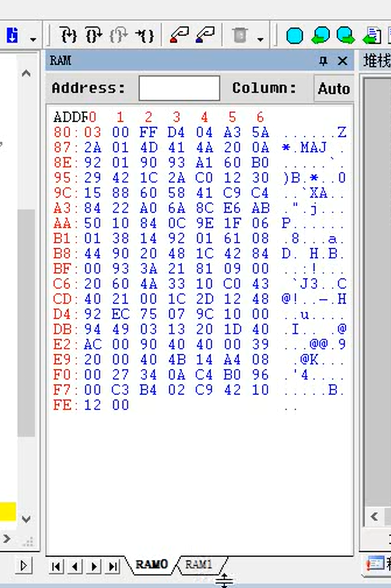
Task: Click the download arrow icon in toolbar
Action: pos(12,35)
